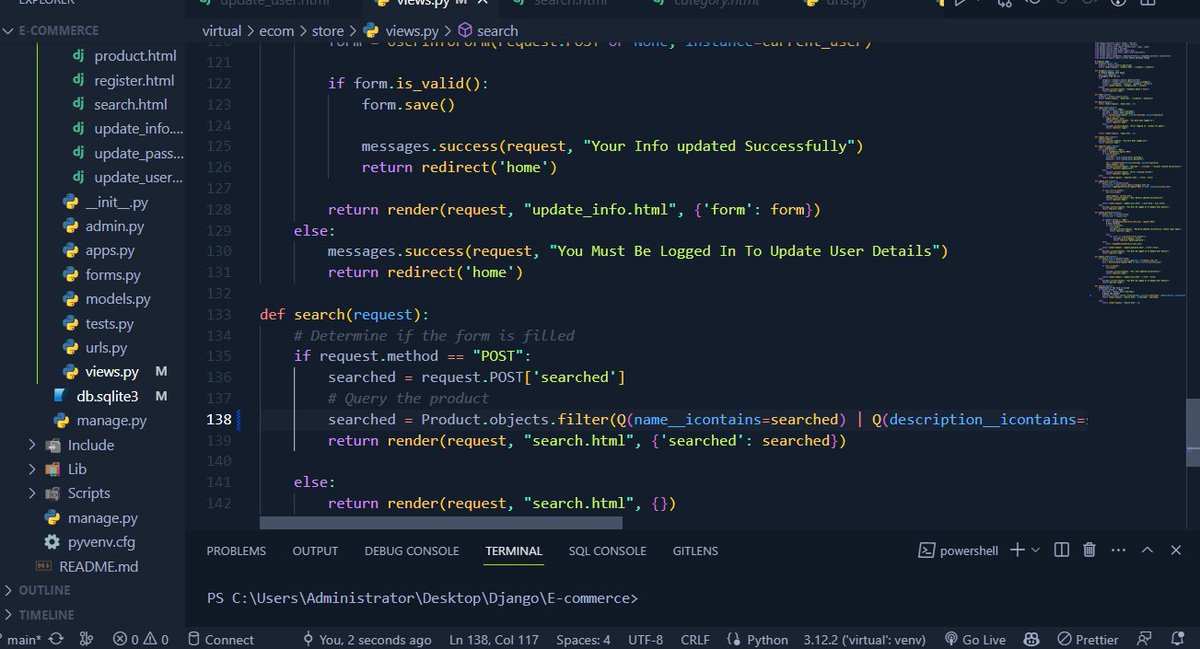The image size is (1200, 649).
Task: Kill terminal with the trash icon
Action: pos(1090,550)
